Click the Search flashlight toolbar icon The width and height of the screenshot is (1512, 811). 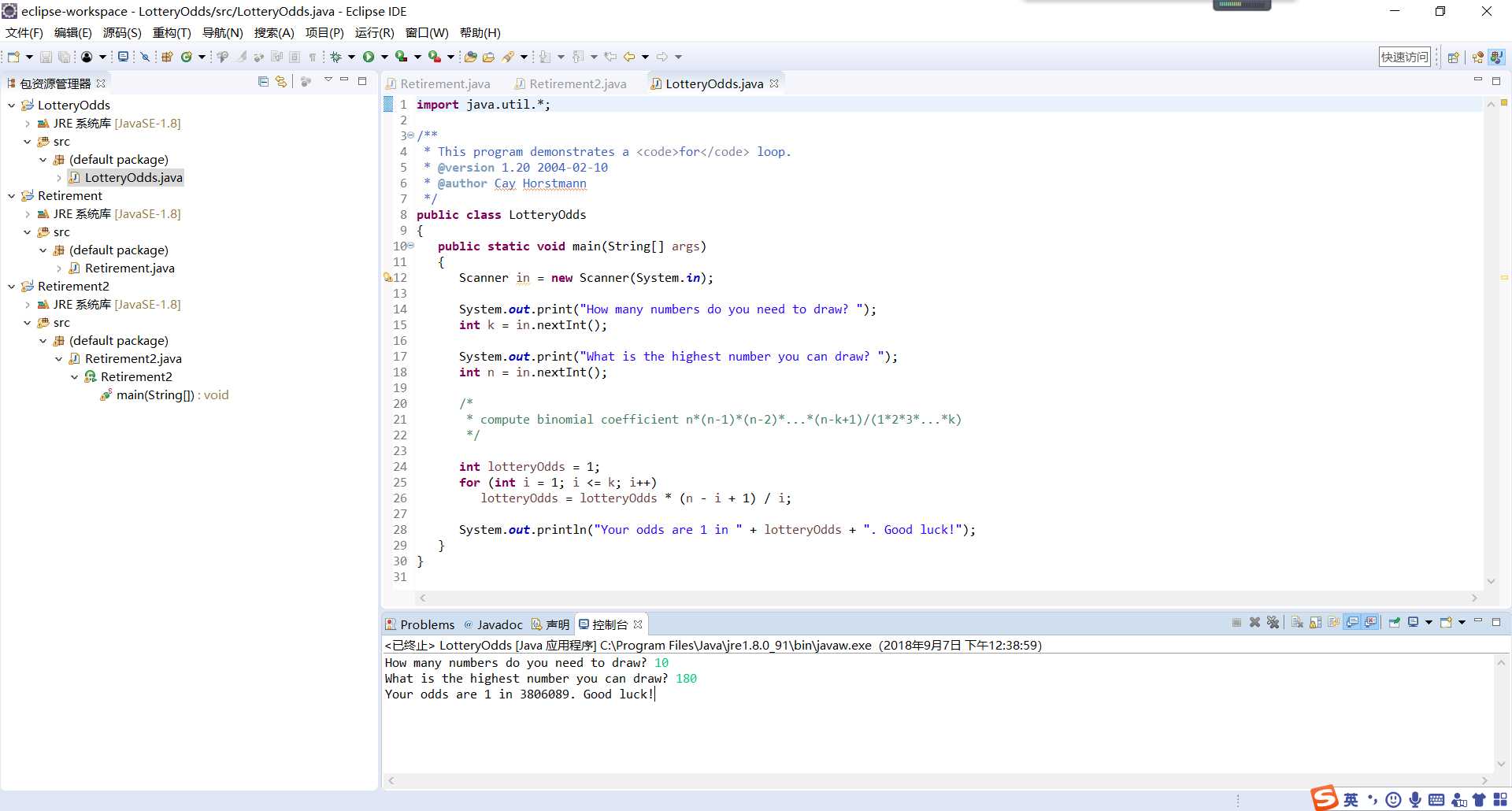(508, 57)
